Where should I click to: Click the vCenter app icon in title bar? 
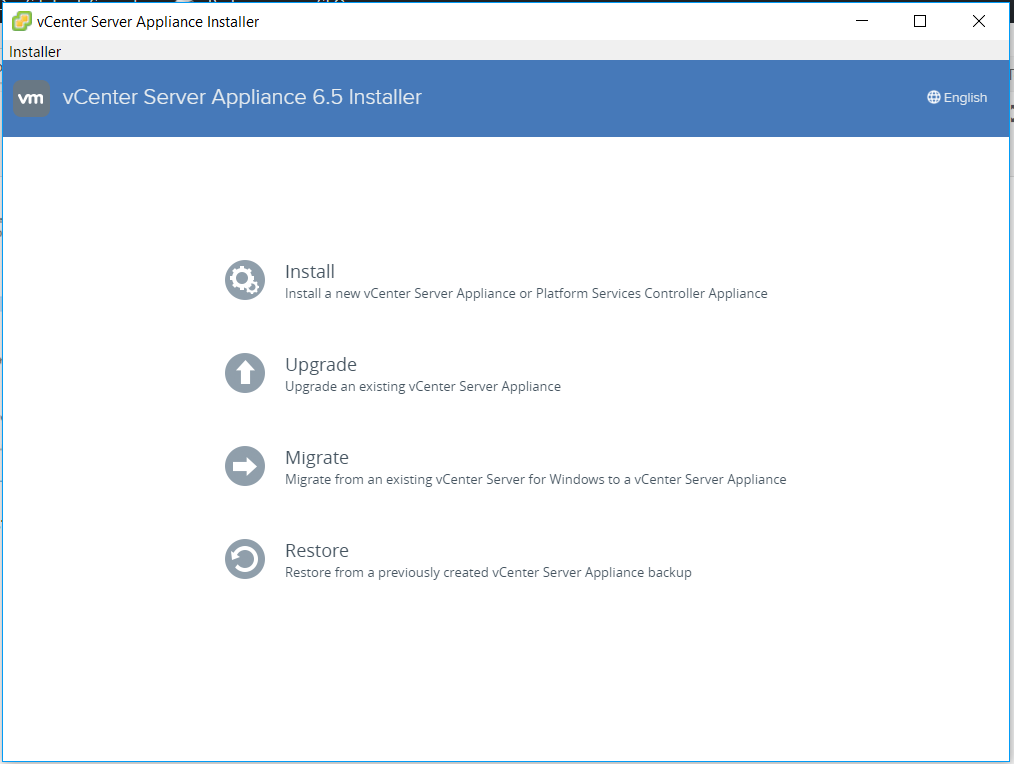[21, 21]
